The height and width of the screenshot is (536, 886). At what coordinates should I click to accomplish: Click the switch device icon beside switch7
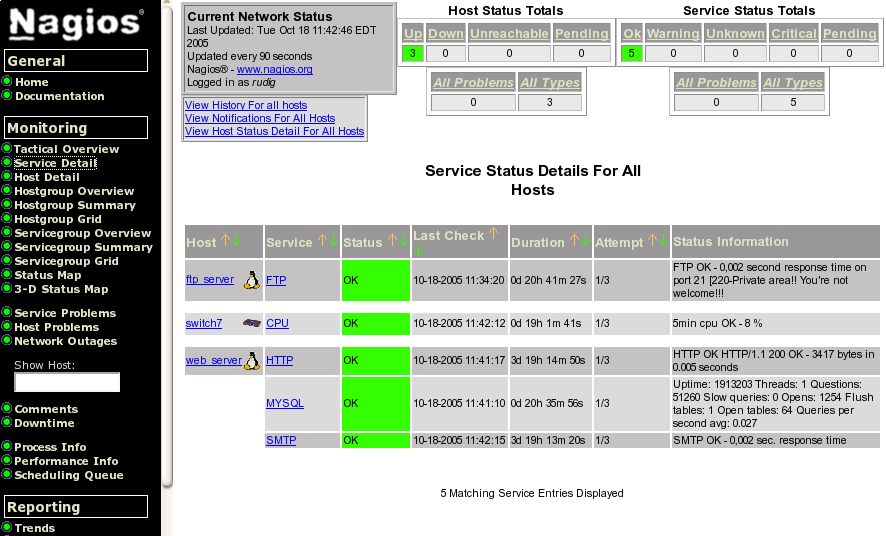click(252, 323)
